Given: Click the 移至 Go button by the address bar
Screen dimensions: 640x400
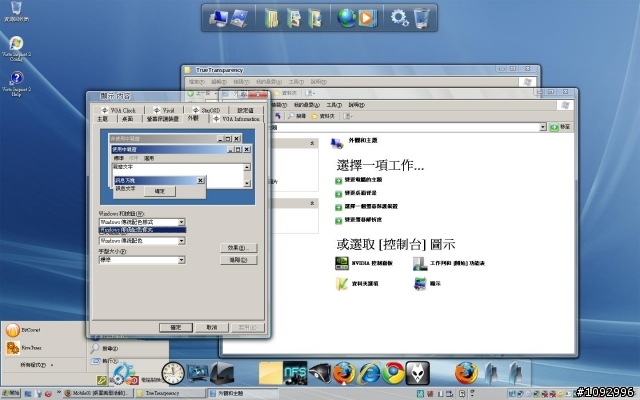Looking at the screenshot, I should [560, 127].
